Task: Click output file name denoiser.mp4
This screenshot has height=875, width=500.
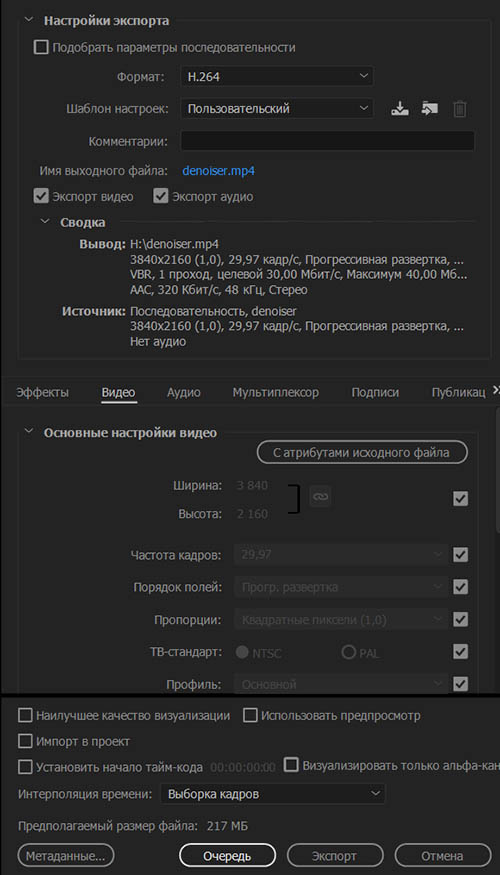Action: (218, 171)
